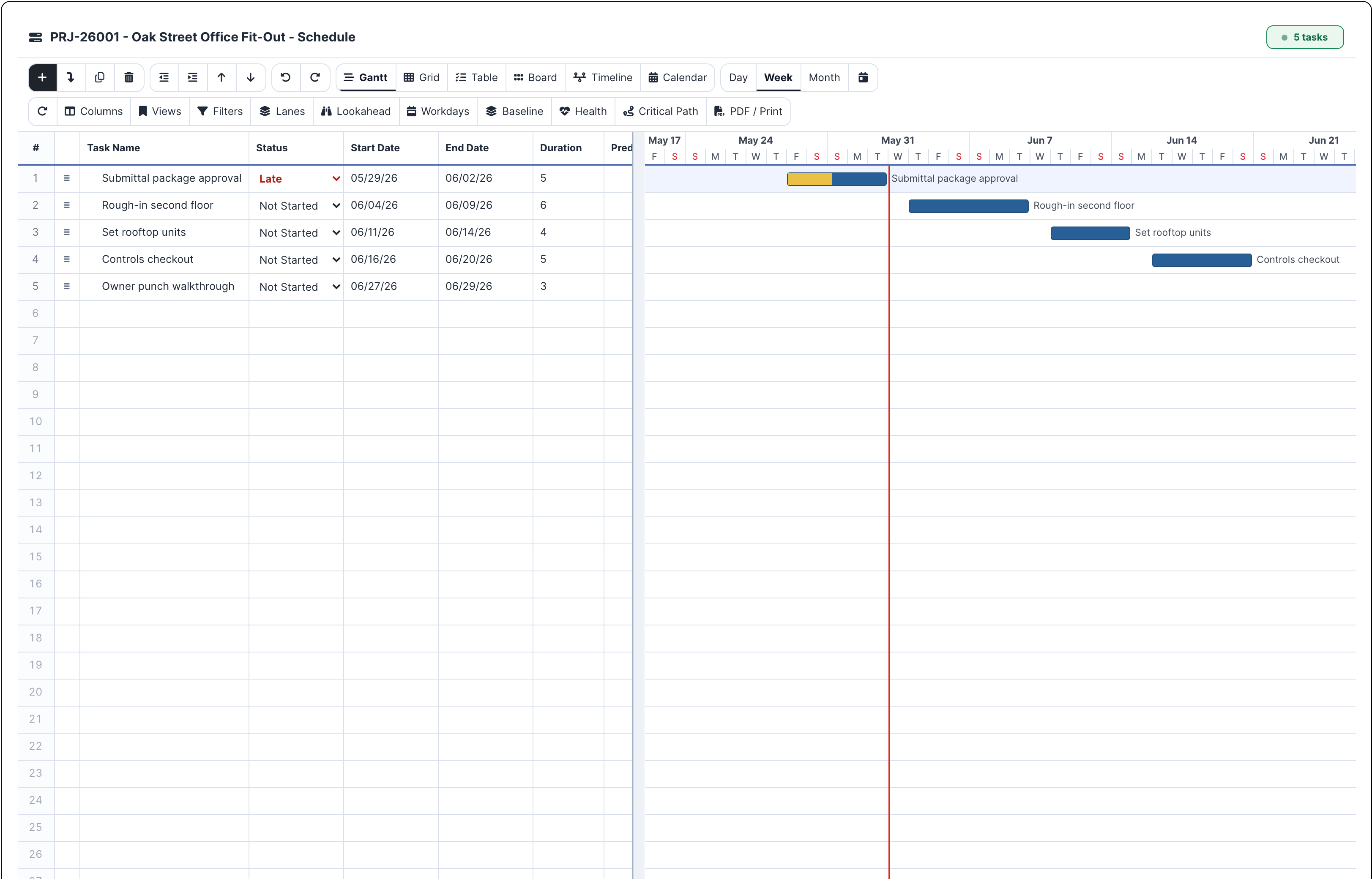Click the indent task icon
1372x879 pixels.
[x=193, y=78]
